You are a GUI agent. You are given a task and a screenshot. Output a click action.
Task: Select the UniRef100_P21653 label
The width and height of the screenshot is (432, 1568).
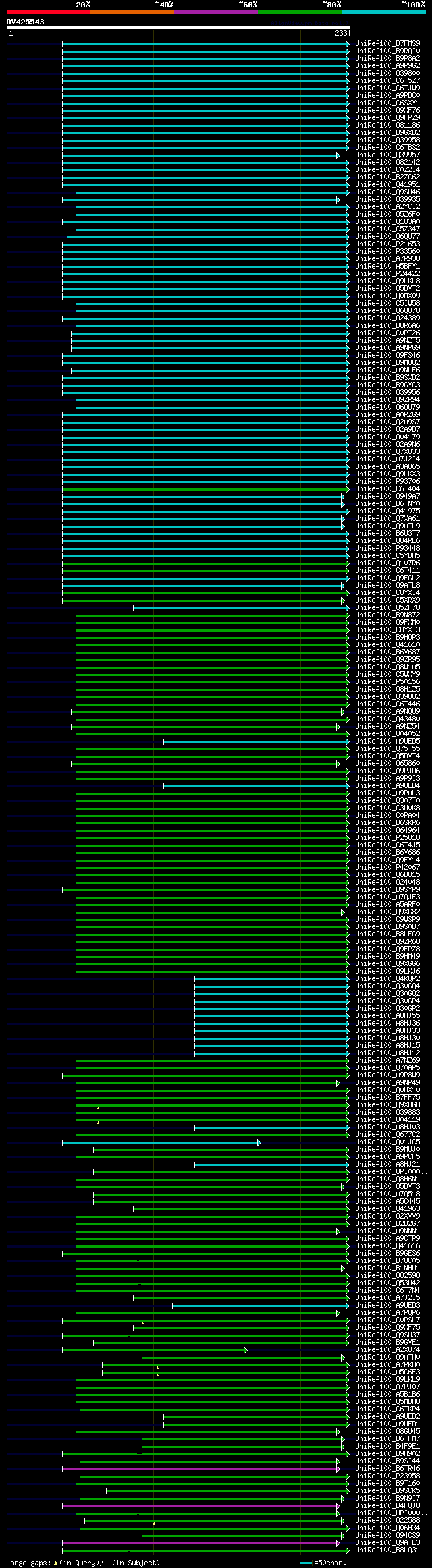click(387, 244)
